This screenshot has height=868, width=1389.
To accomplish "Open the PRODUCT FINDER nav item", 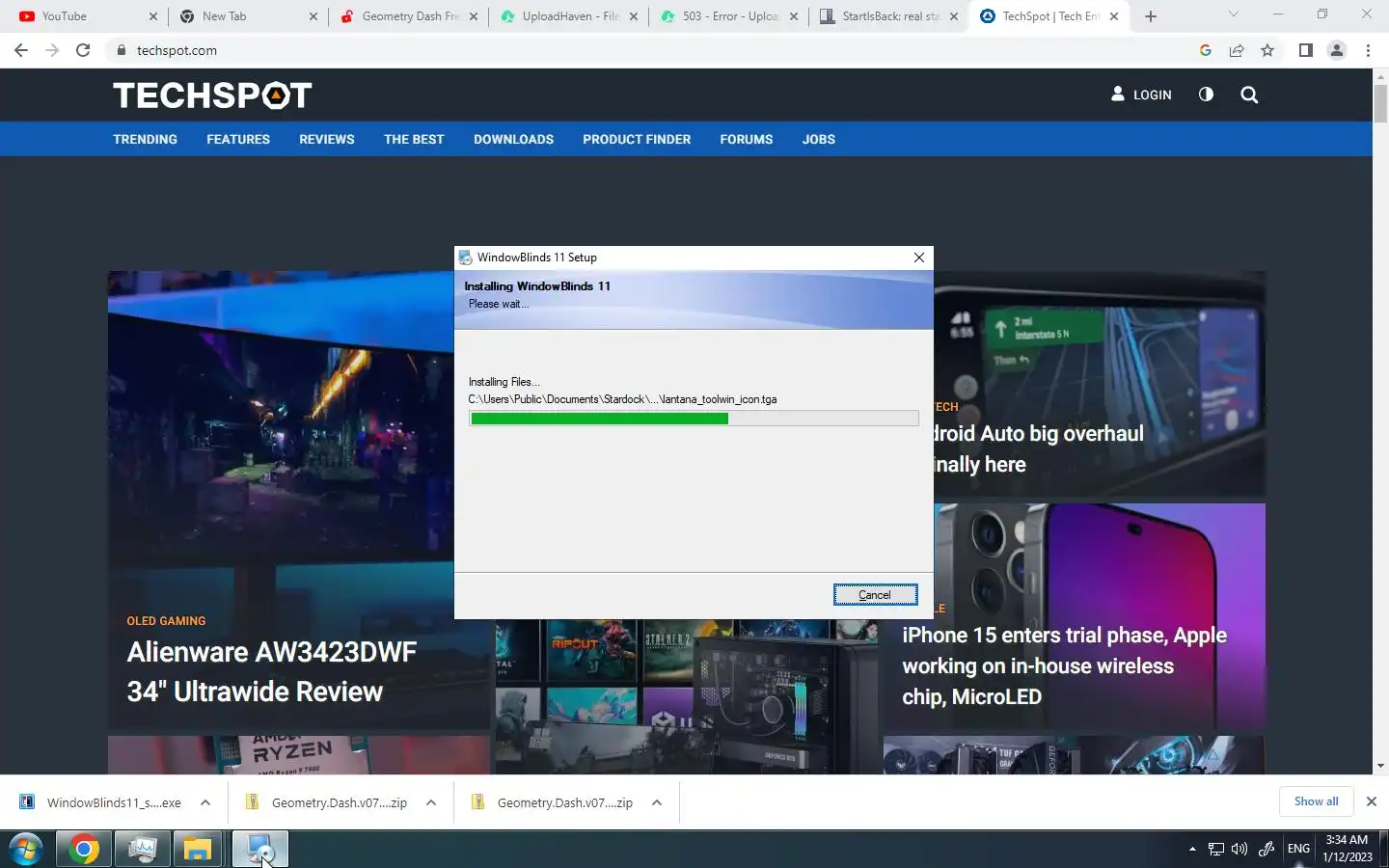I will coord(637,139).
